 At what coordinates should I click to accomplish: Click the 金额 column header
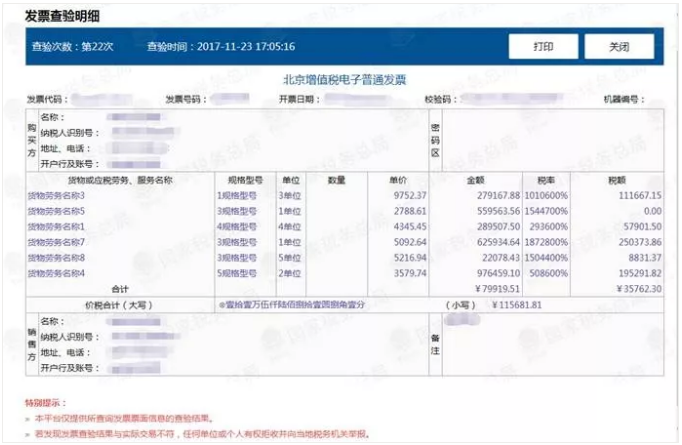click(x=475, y=181)
